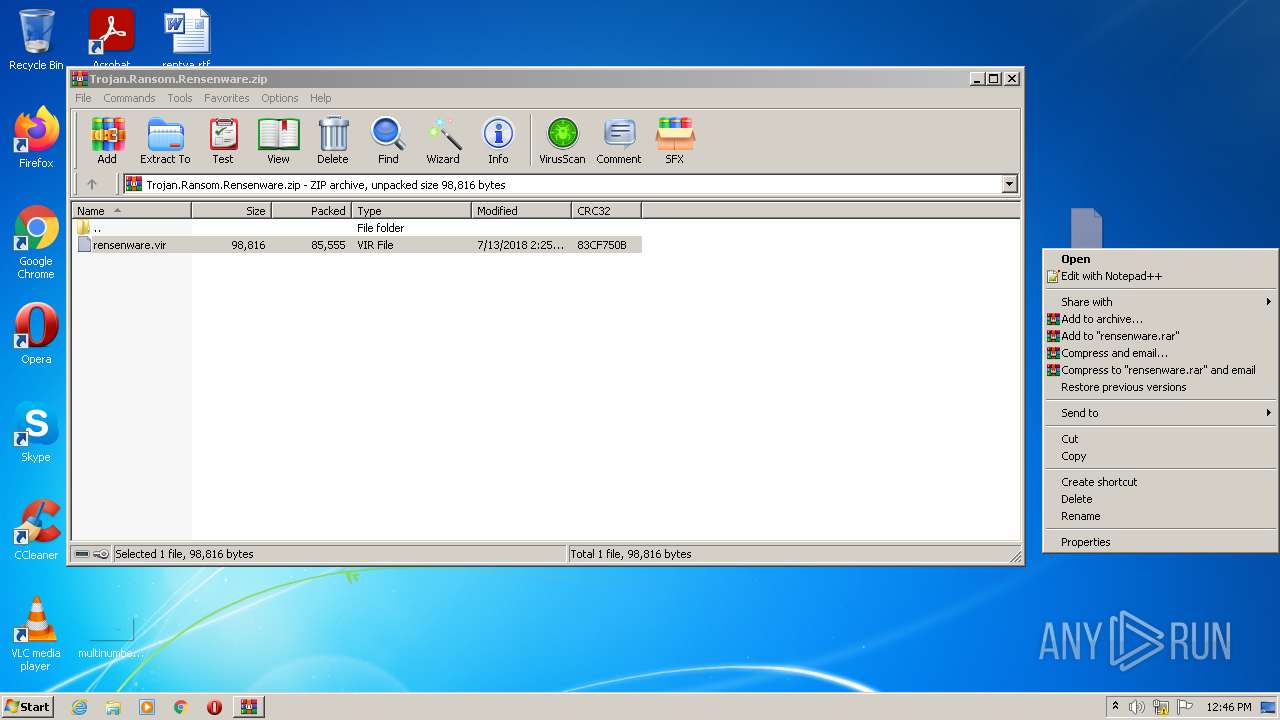
Task: Sort by the Size column header
Action: pos(231,210)
